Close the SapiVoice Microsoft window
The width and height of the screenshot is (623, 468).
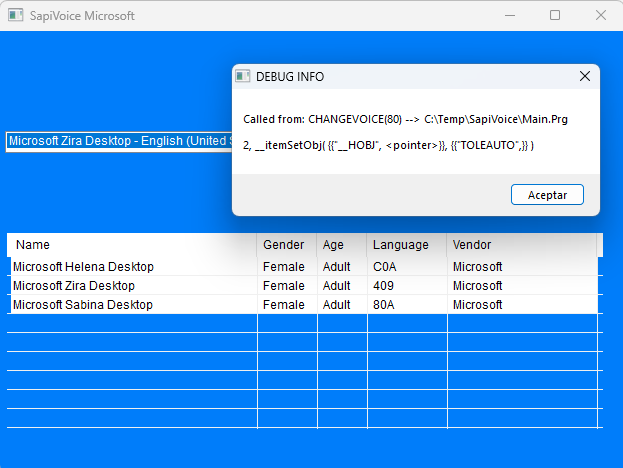(601, 15)
